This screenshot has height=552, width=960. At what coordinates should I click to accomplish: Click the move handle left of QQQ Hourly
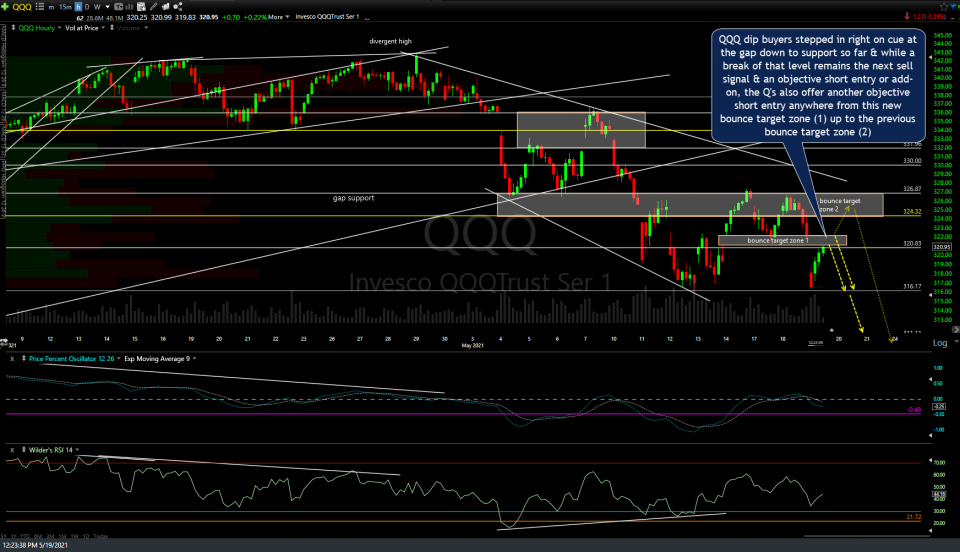[13, 28]
